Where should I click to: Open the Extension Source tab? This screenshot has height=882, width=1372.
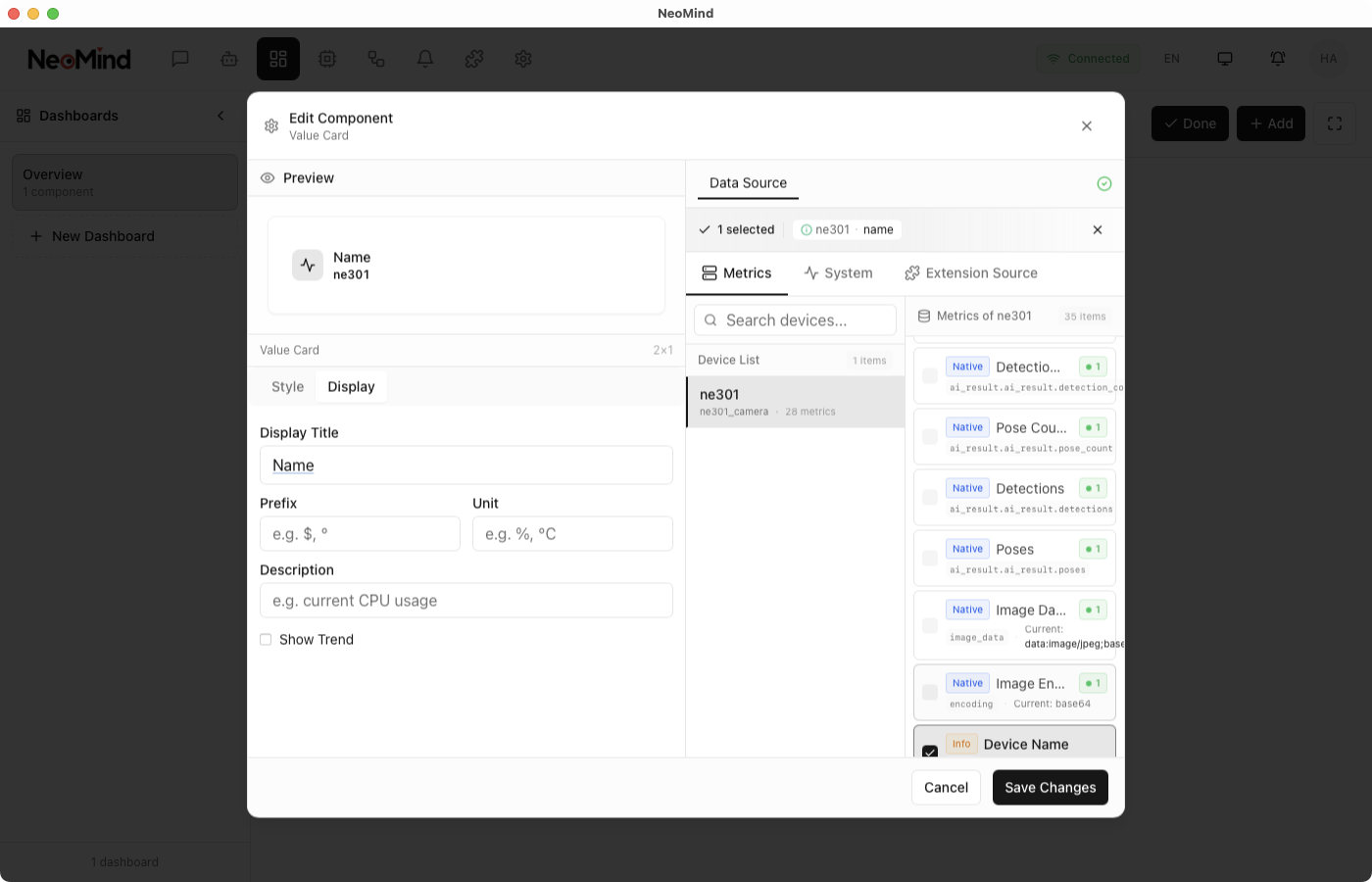tap(971, 273)
